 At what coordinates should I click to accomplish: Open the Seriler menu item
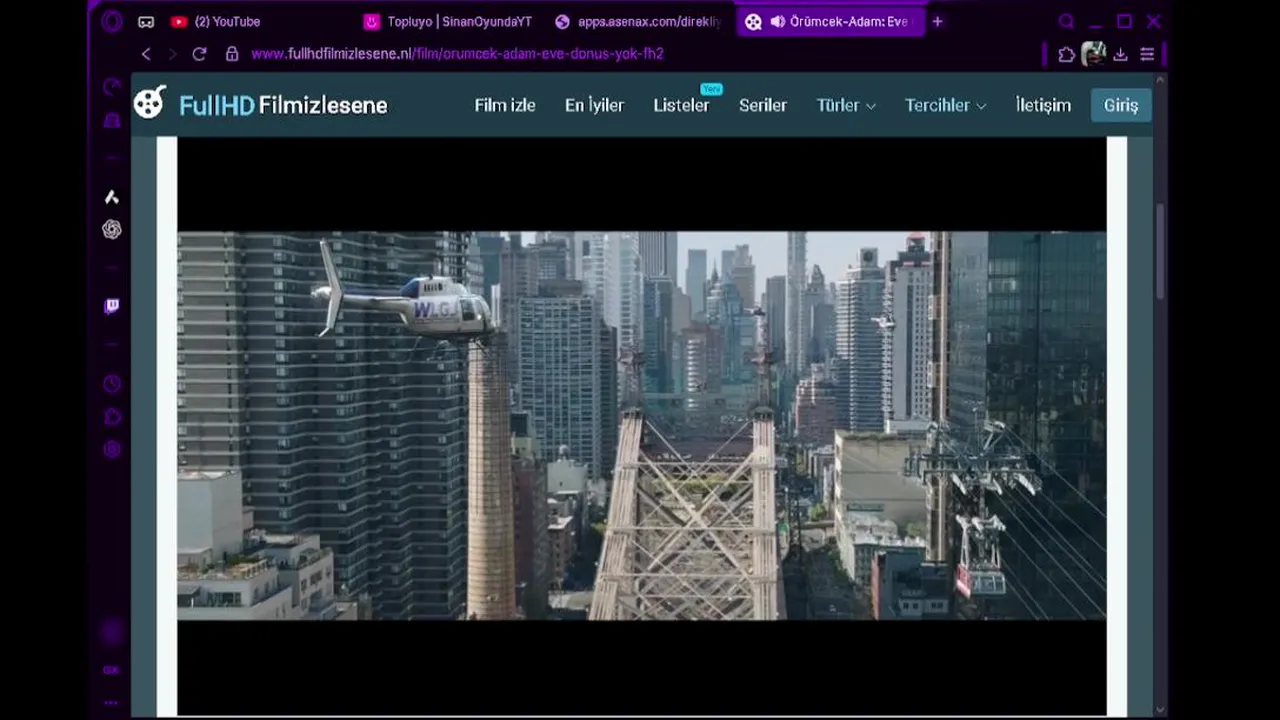pyautogui.click(x=763, y=105)
